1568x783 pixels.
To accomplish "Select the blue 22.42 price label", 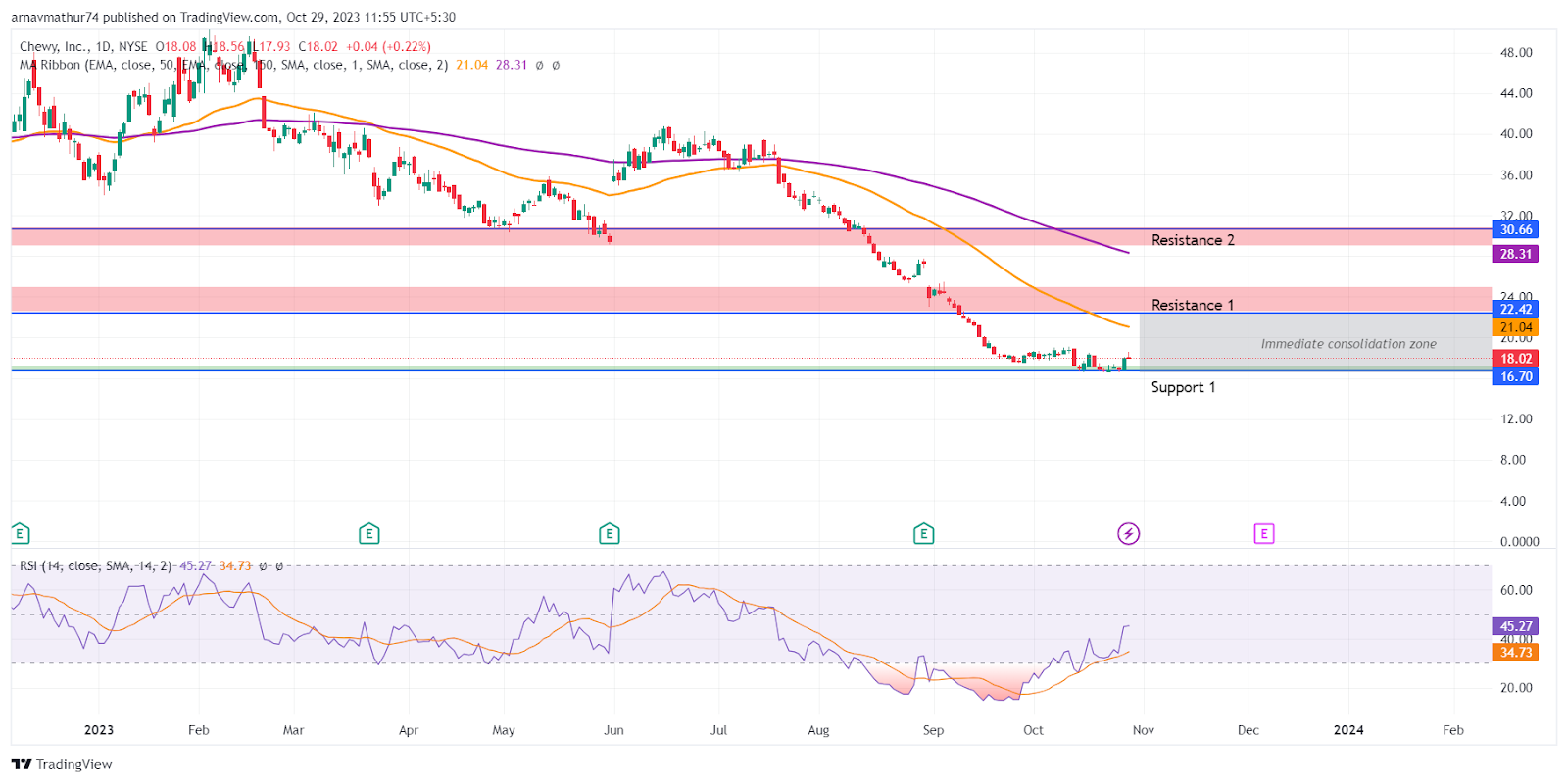I will [x=1515, y=310].
